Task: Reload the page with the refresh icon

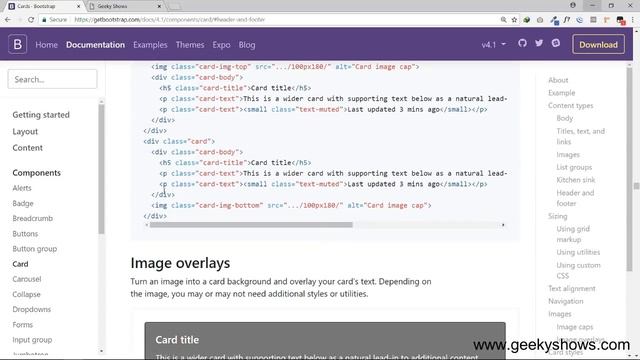Action: click(x=31, y=19)
